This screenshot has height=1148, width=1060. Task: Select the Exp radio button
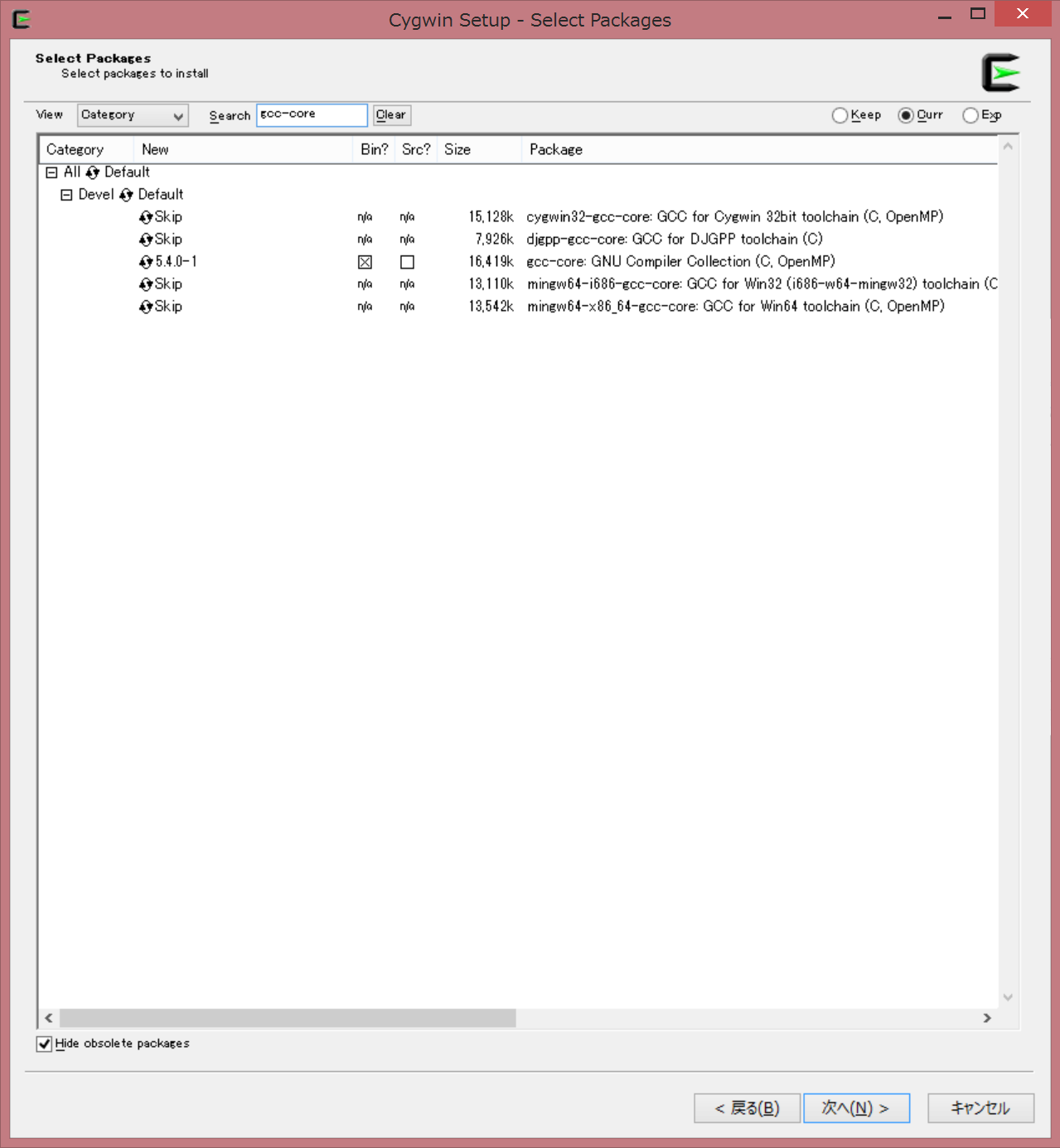click(970, 115)
